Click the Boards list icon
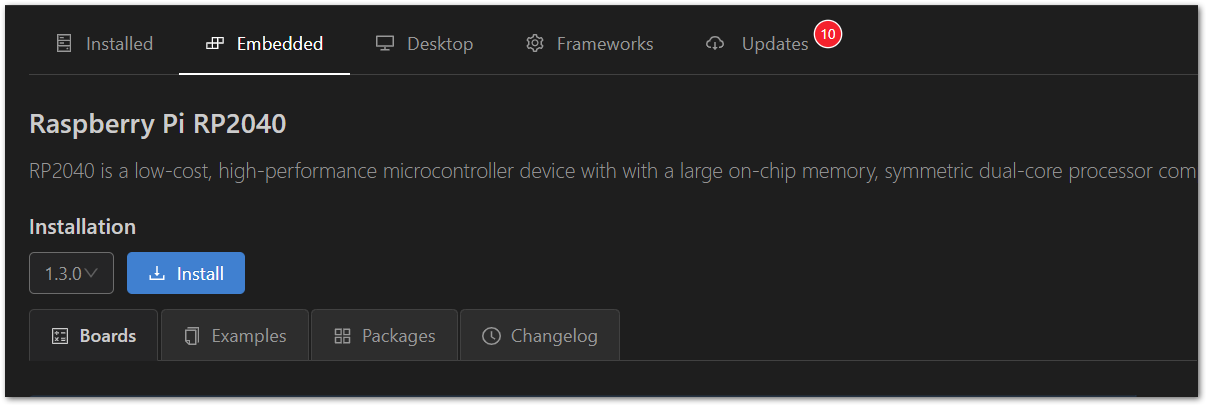 pyautogui.click(x=60, y=336)
